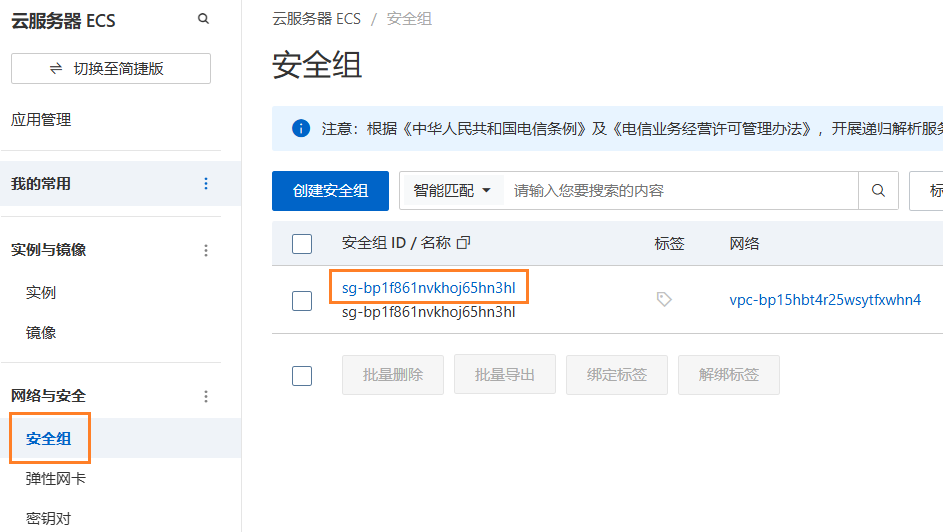Open 镜像 in sidebar

(x=41, y=333)
